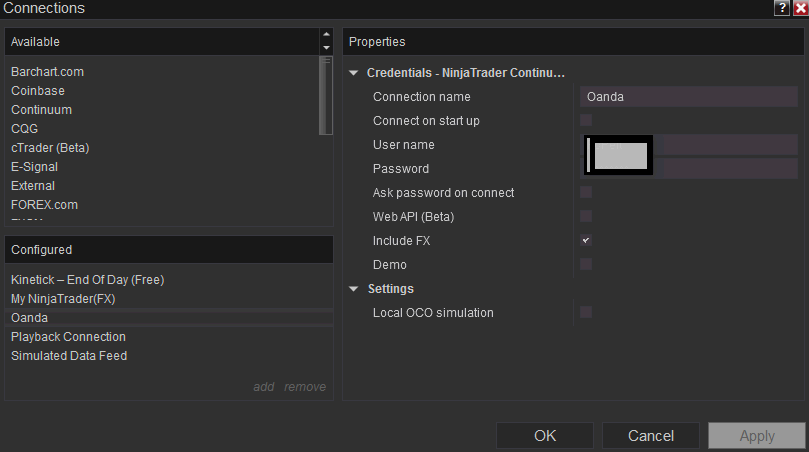Select External in Available list
The height and width of the screenshot is (452, 809).
[33, 186]
